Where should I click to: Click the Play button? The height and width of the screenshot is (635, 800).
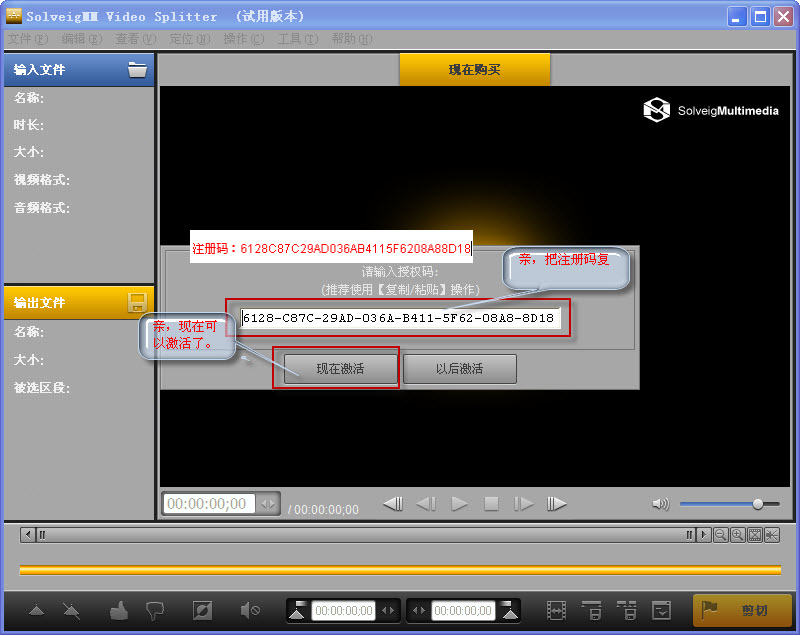pyautogui.click(x=459, y=504)
